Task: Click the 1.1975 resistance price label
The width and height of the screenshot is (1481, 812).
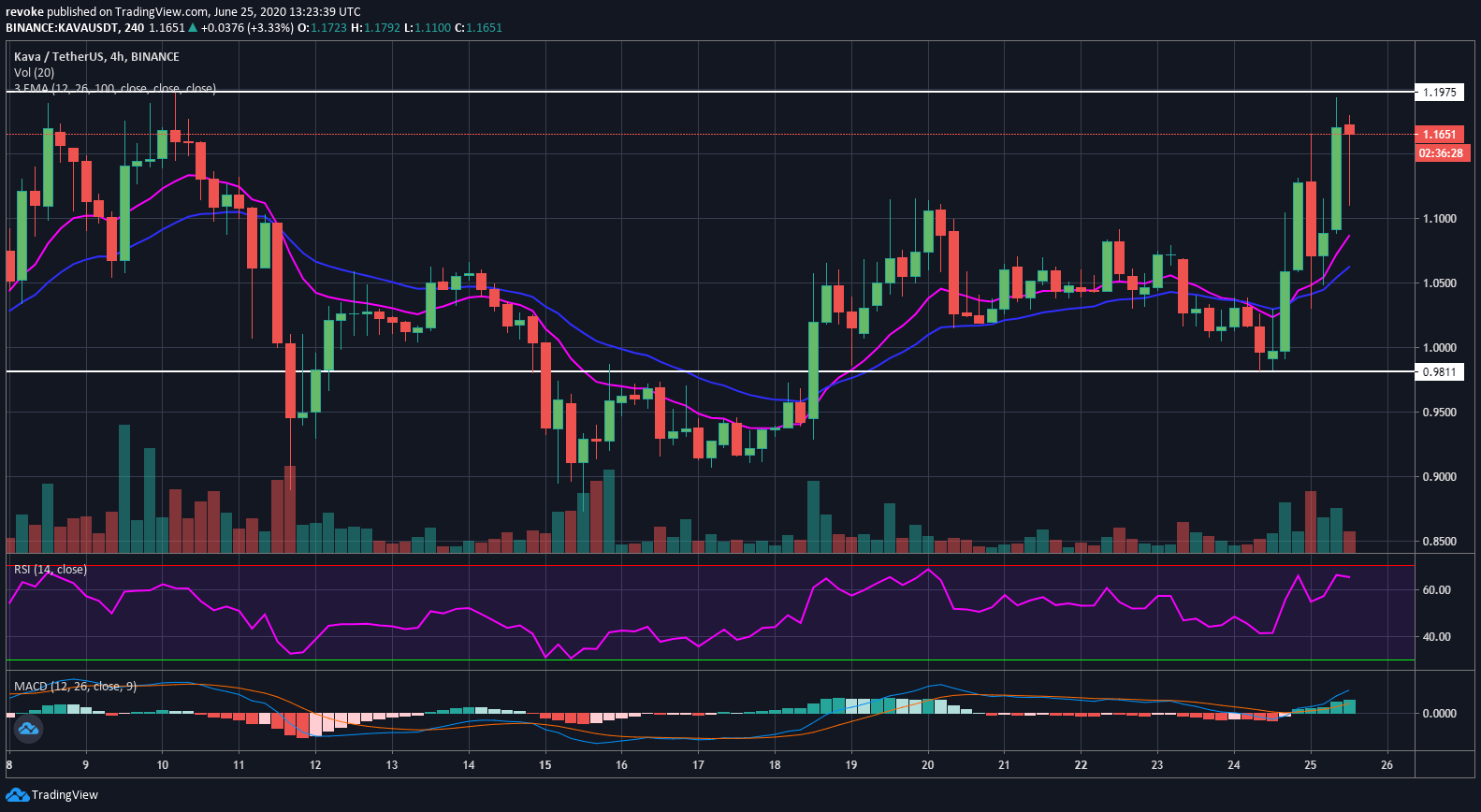Action: (x=1440, y=92)
